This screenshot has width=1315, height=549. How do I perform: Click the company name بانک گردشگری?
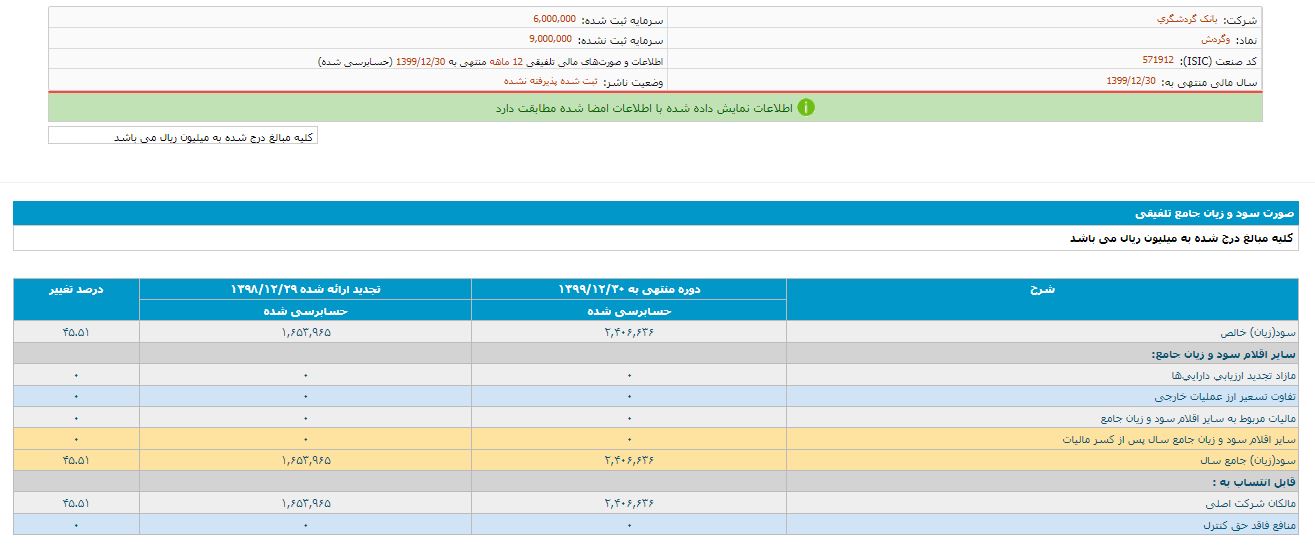[x=1199, y=19]
